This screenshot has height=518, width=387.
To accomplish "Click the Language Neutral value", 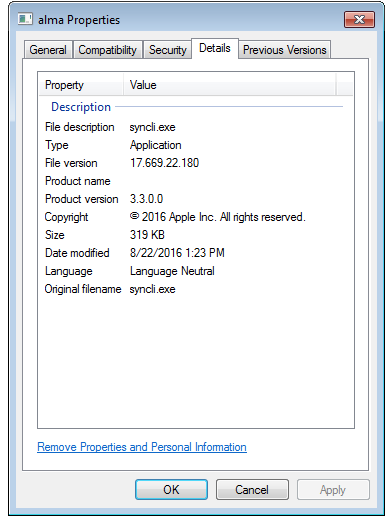I will [x=172, y=271].
